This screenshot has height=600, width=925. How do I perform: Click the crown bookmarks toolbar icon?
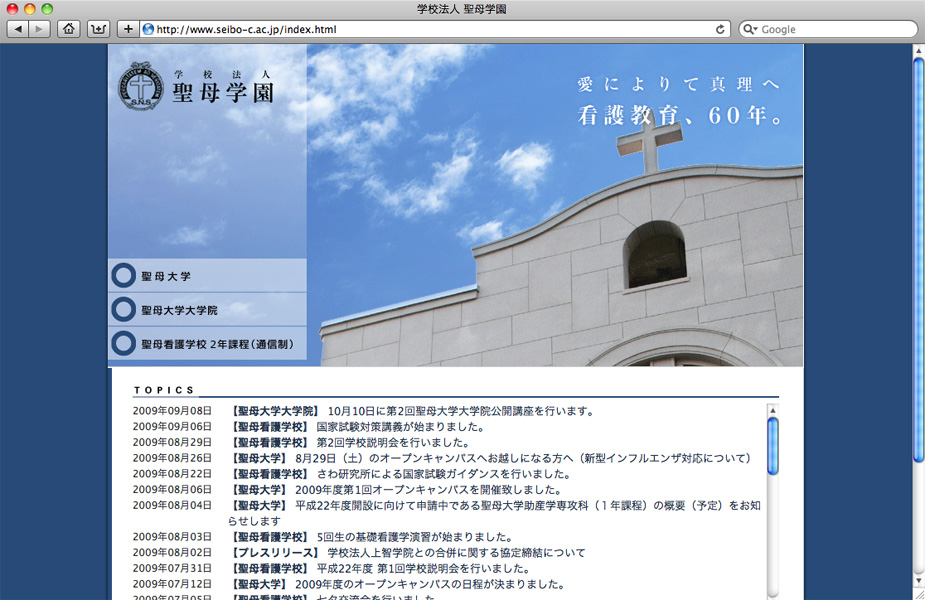tap(98, 29)
